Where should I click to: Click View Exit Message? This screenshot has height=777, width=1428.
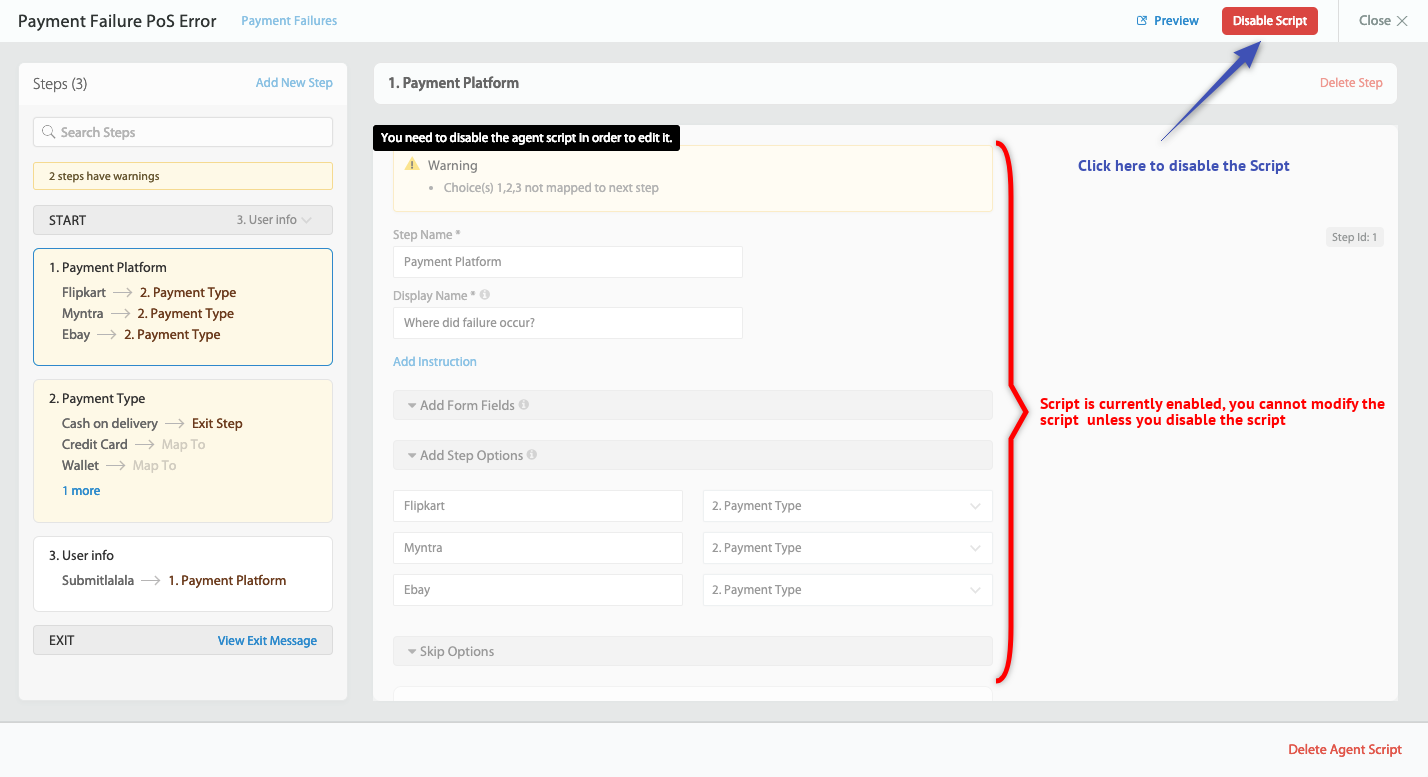268,640
